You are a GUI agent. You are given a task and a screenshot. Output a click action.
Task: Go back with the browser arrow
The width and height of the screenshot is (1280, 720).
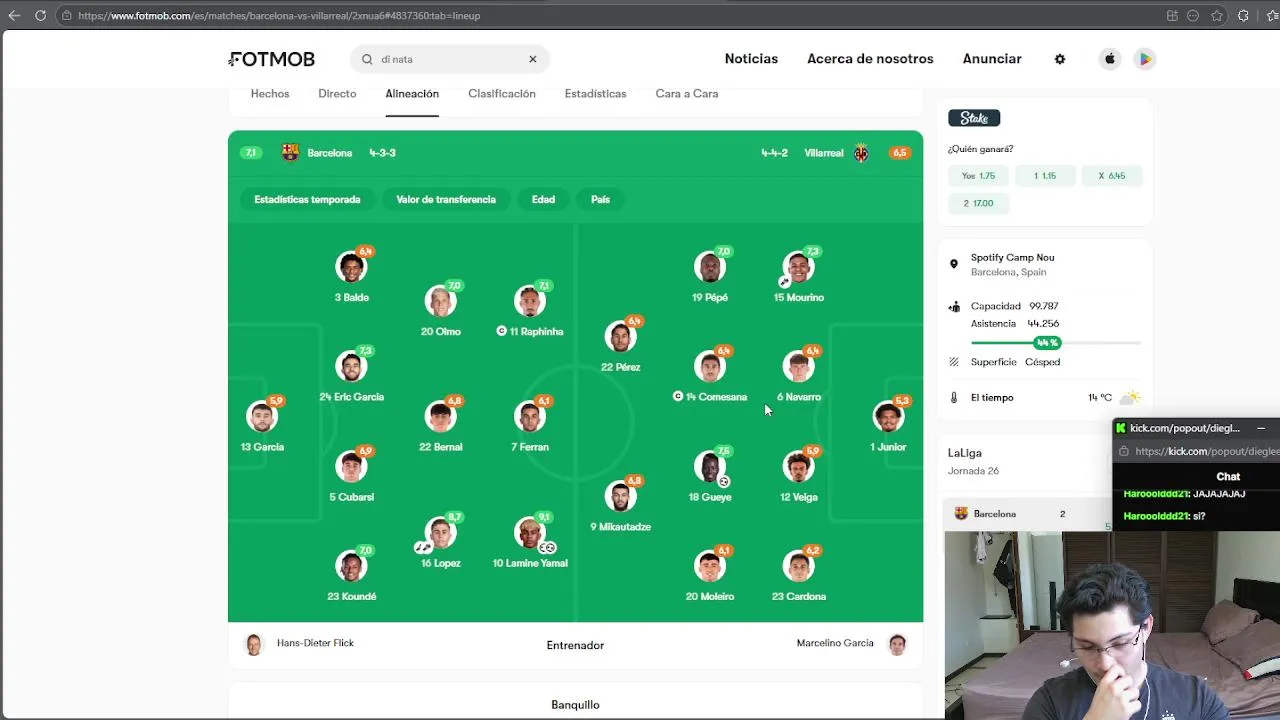pos(14,15)
